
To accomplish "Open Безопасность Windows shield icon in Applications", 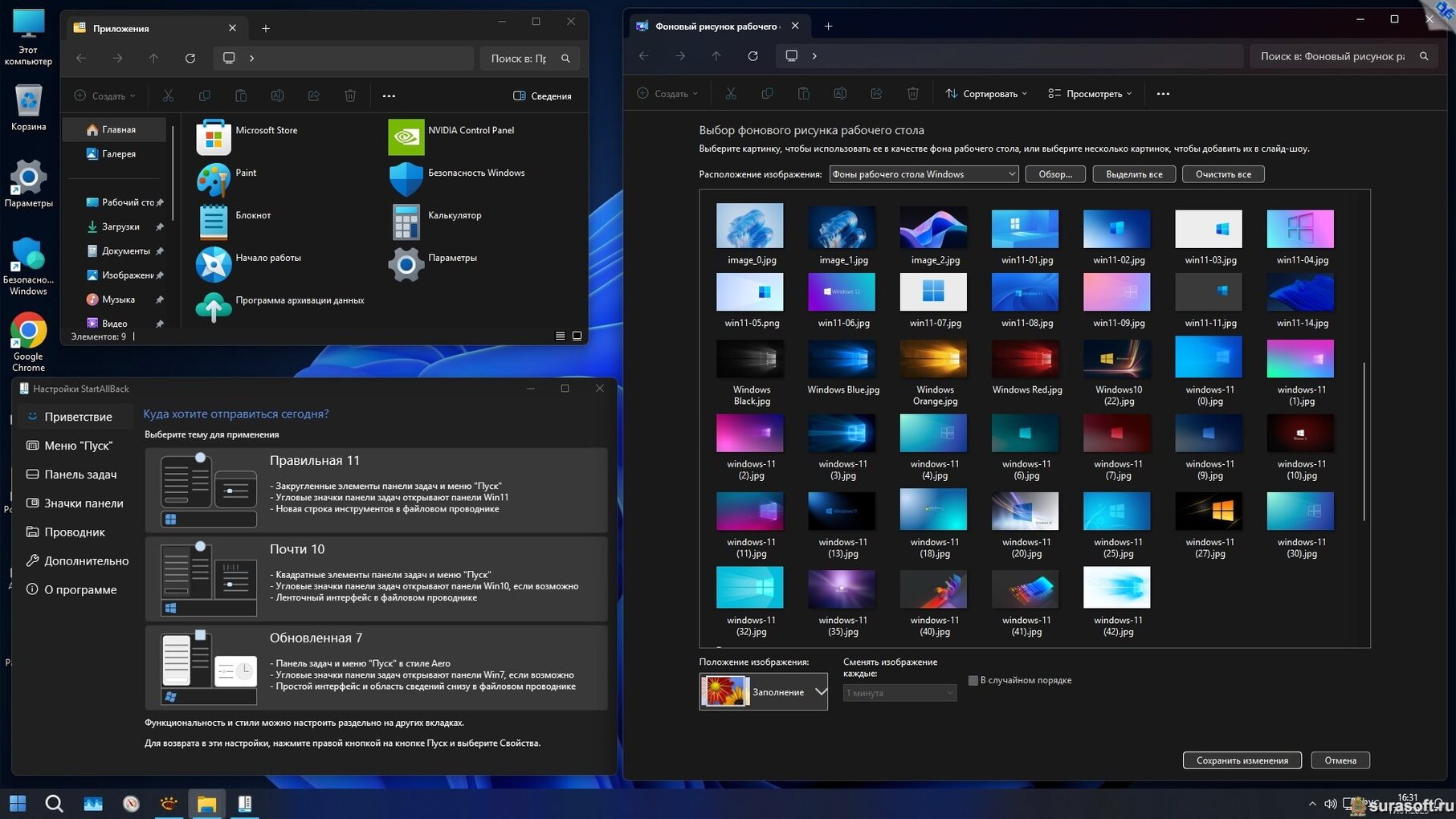I will (406, 179).
